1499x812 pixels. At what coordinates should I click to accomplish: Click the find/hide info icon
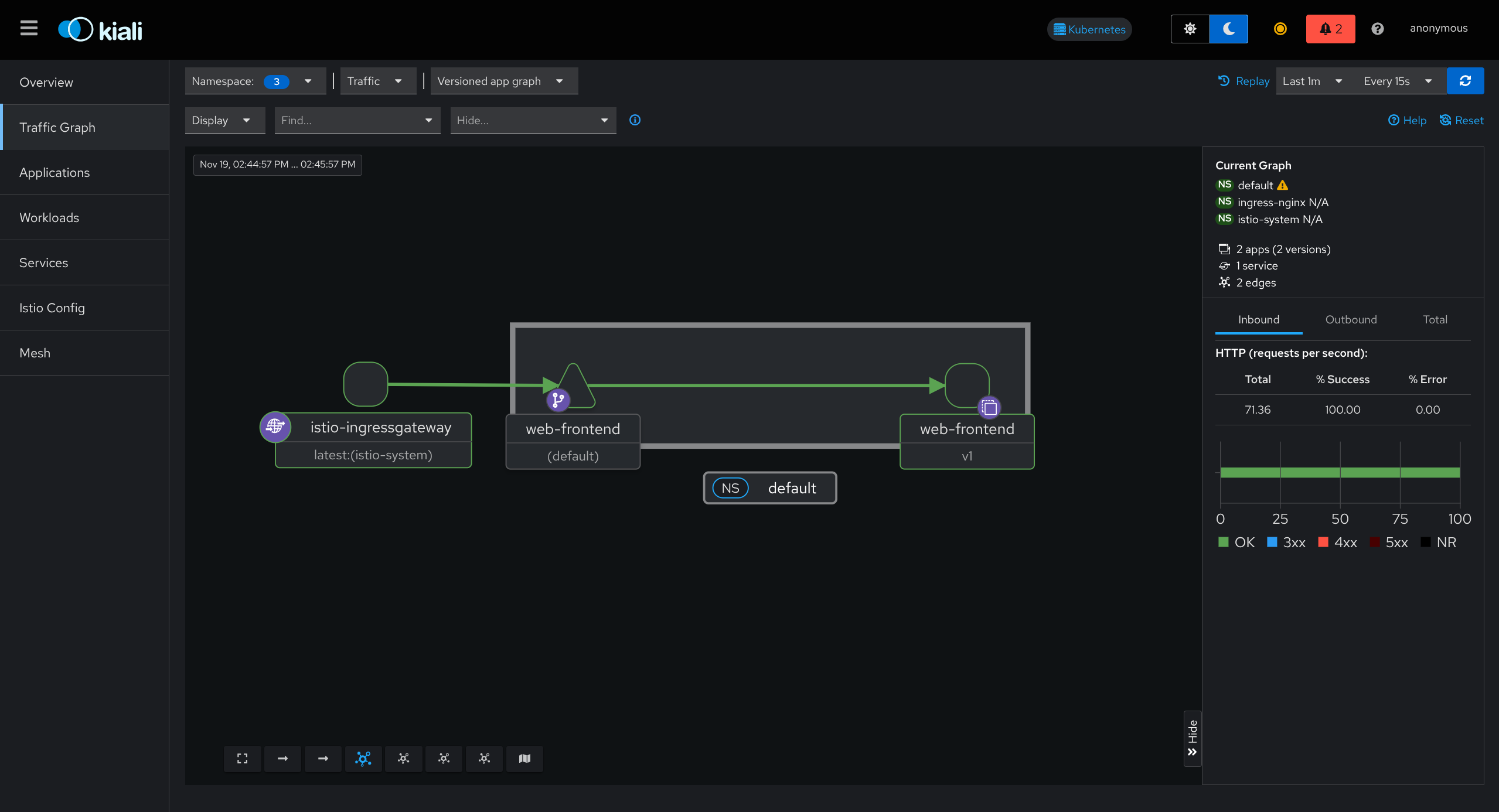point(635,120)
